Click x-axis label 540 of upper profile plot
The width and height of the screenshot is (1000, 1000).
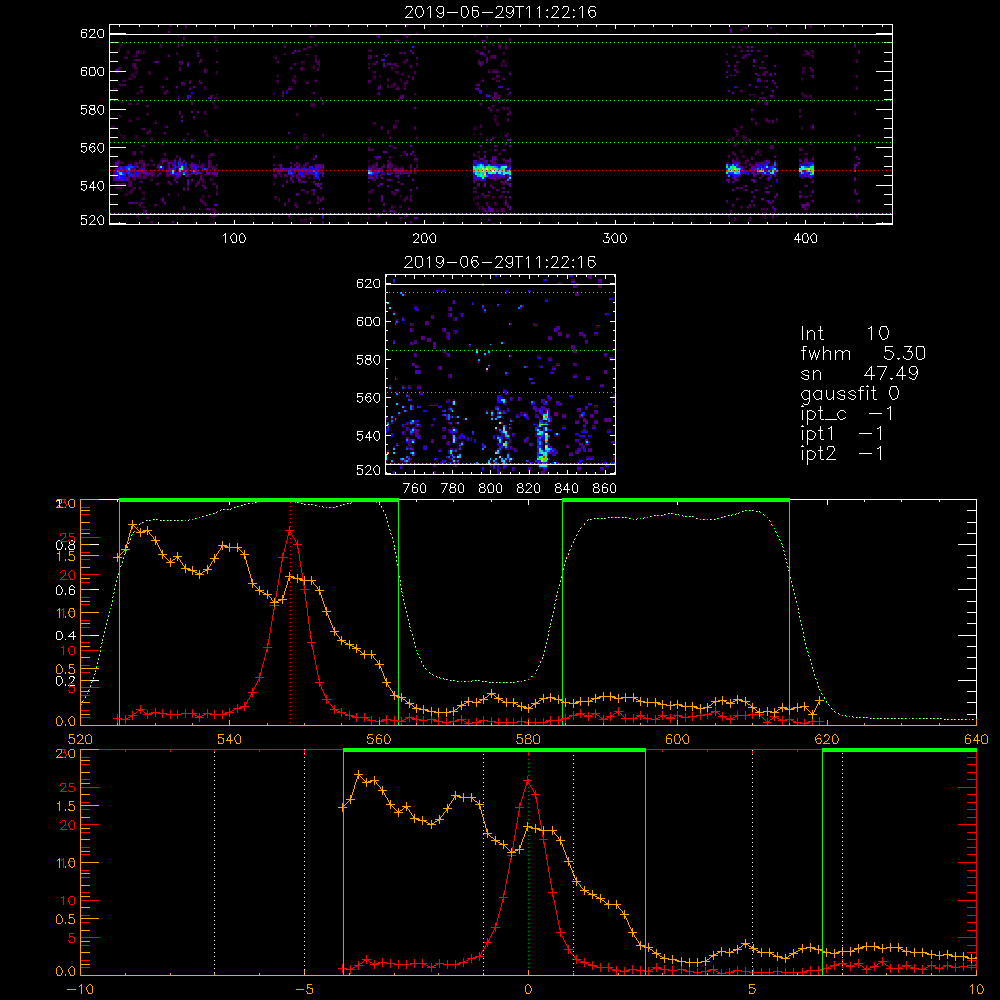pyautogui.click(x=230, y=740)
